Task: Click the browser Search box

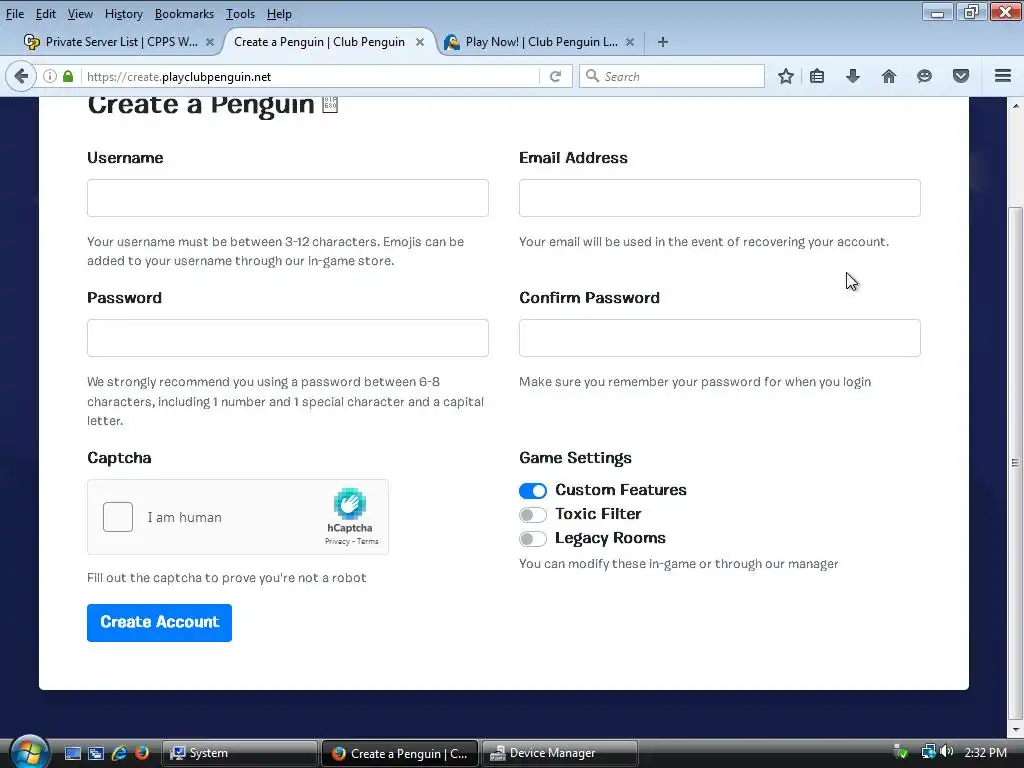Action: pyautogui.click(x=672, y=76)
